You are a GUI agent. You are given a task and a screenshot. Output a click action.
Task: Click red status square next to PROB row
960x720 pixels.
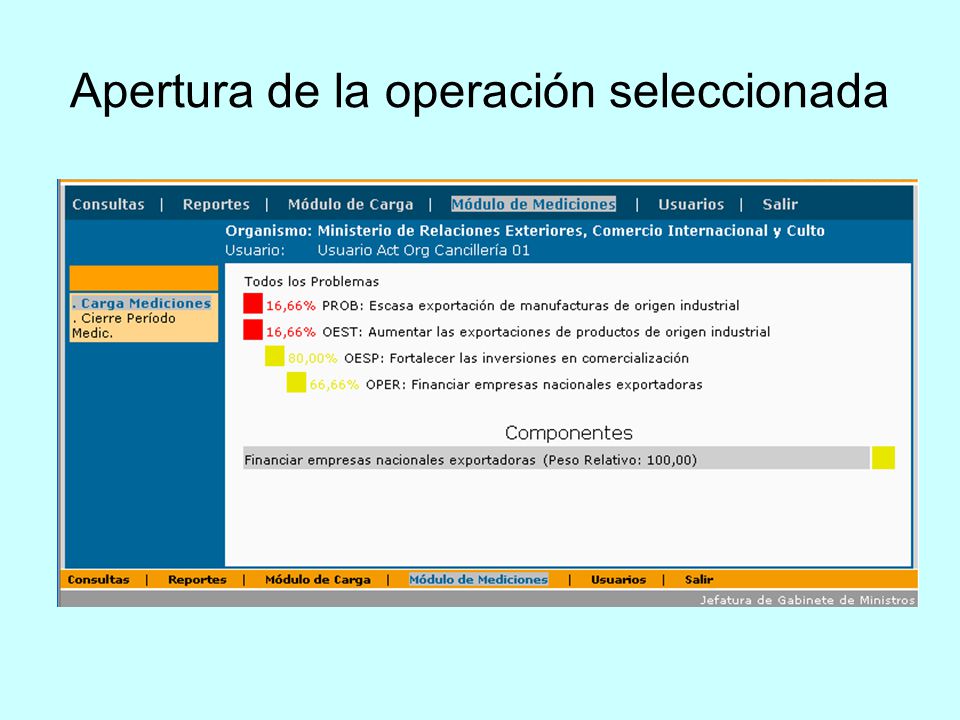(253, 304)
